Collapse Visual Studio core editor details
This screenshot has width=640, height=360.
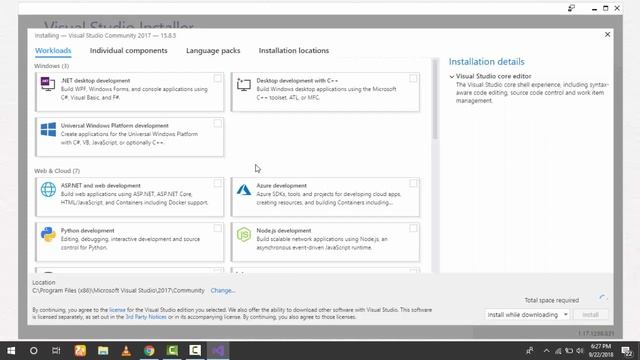tap(452, 76)
